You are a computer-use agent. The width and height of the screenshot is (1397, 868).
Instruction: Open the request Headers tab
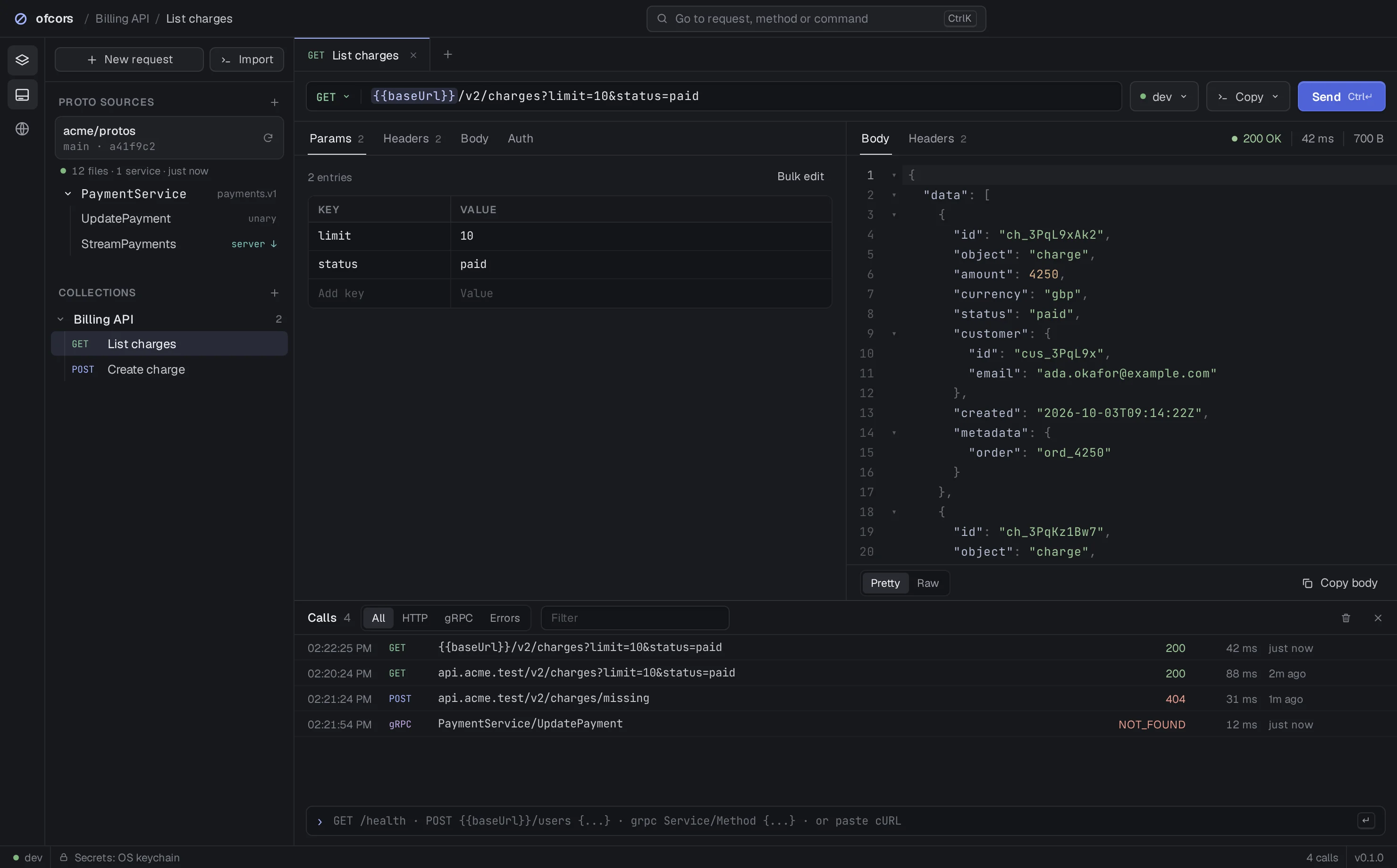click(x=412, y=138)
